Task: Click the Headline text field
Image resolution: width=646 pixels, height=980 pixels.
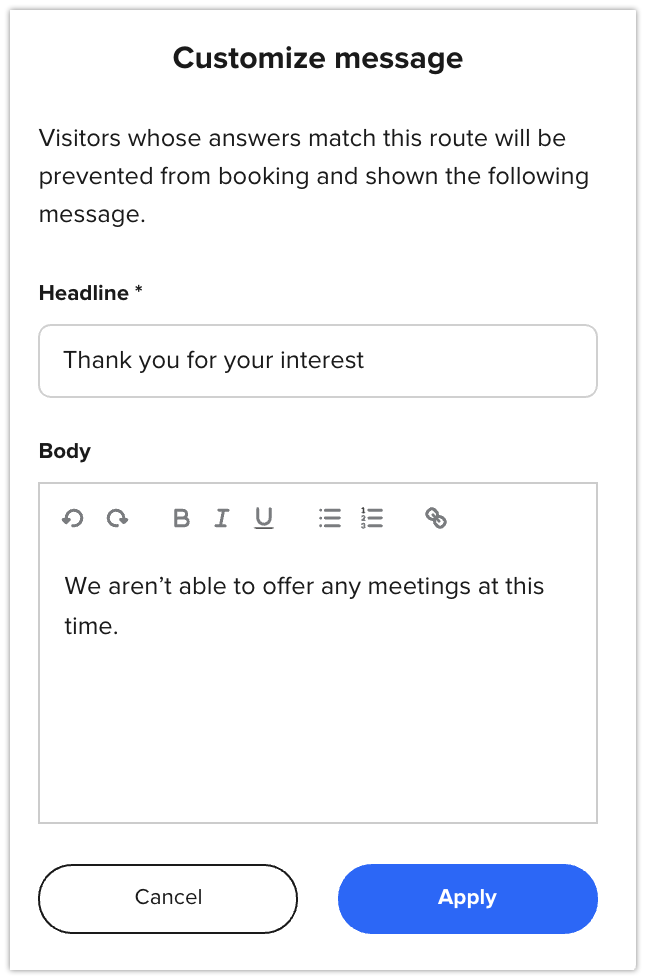Action: click(318, 360)
